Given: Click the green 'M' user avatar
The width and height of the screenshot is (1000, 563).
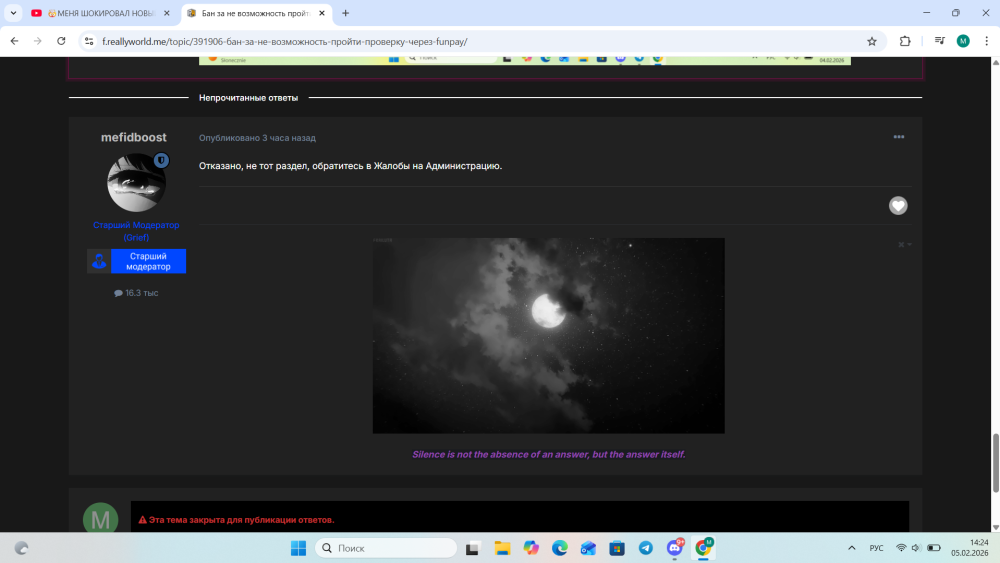Looking at the screenshot, I should (x=101, y=518).
